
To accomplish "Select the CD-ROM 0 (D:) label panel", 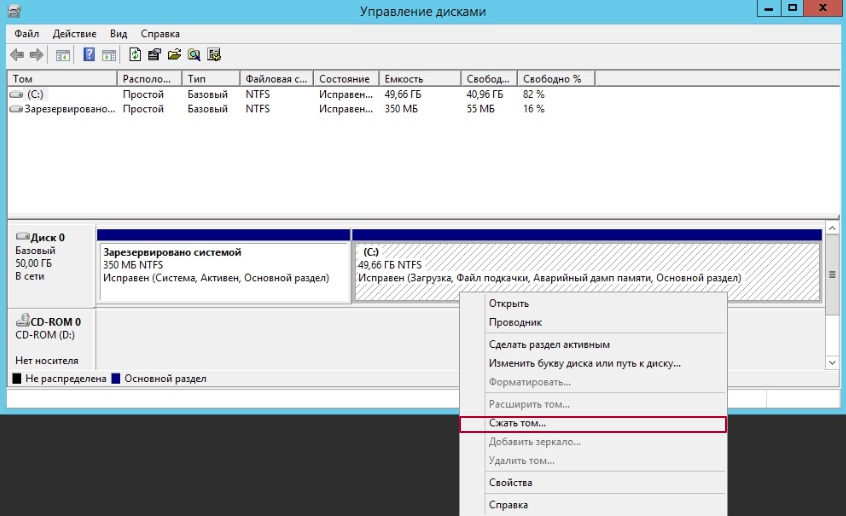I will [x=52, y=340].
